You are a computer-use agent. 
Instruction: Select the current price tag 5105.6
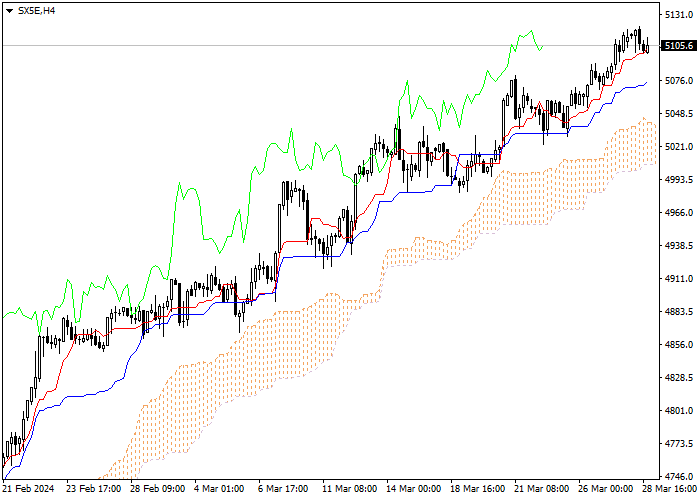pyautogui.click(x=679, y=46)
